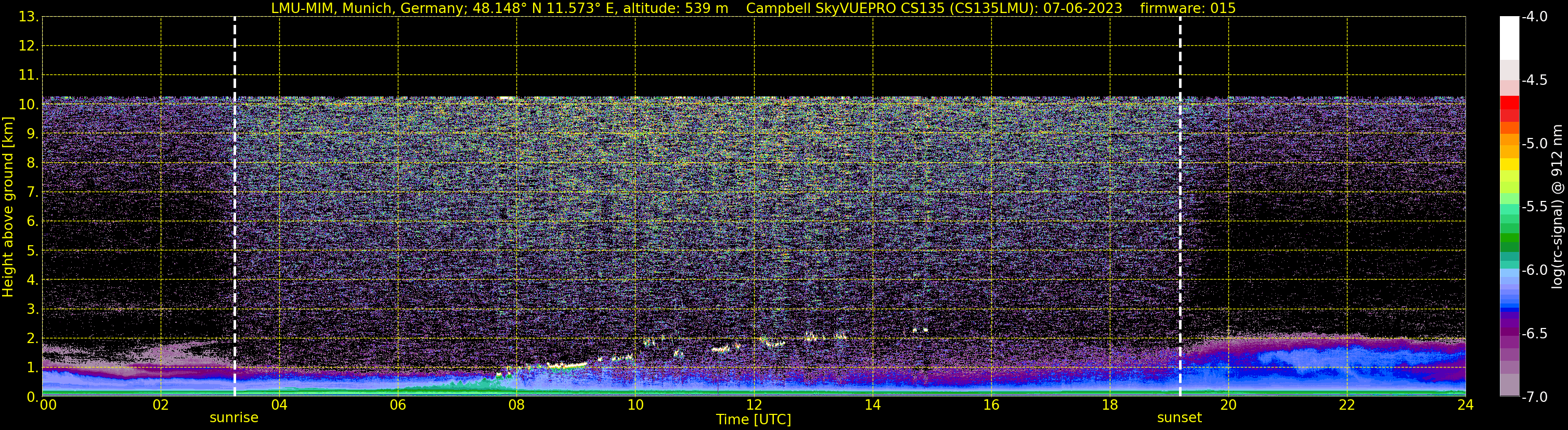Click the time axis tick label '08'
Image resolution: width=1568 pixels, height=430 pixels.
pyautogui.click(x=516, y=405)
